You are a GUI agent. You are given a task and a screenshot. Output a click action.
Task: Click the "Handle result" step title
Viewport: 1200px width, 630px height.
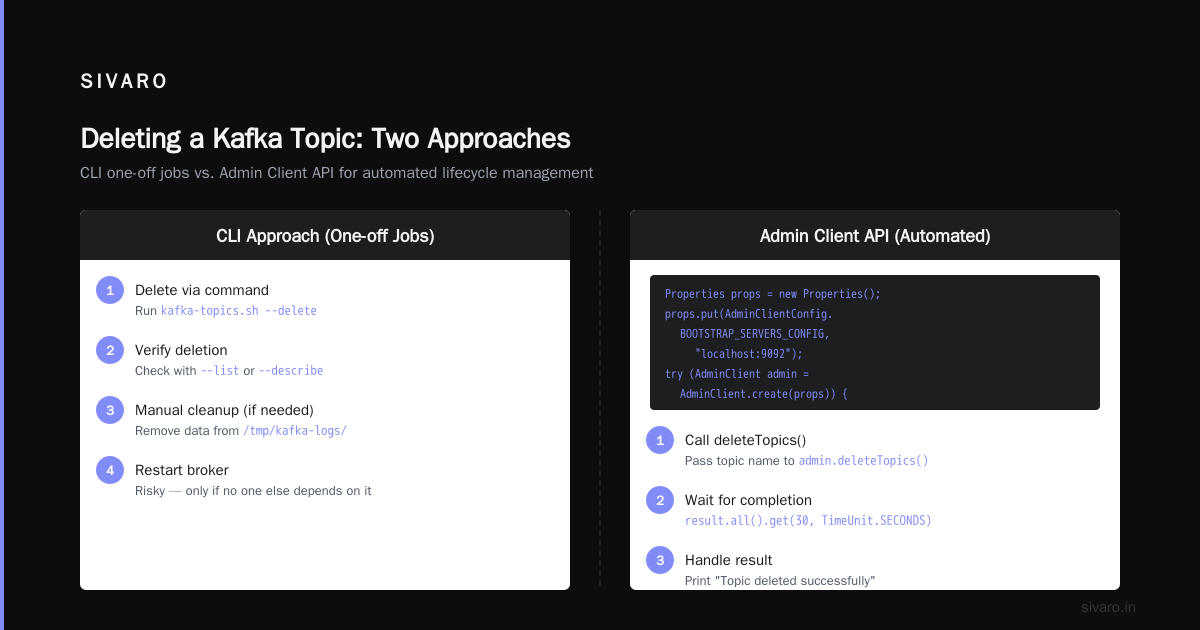tap(728, 560)
